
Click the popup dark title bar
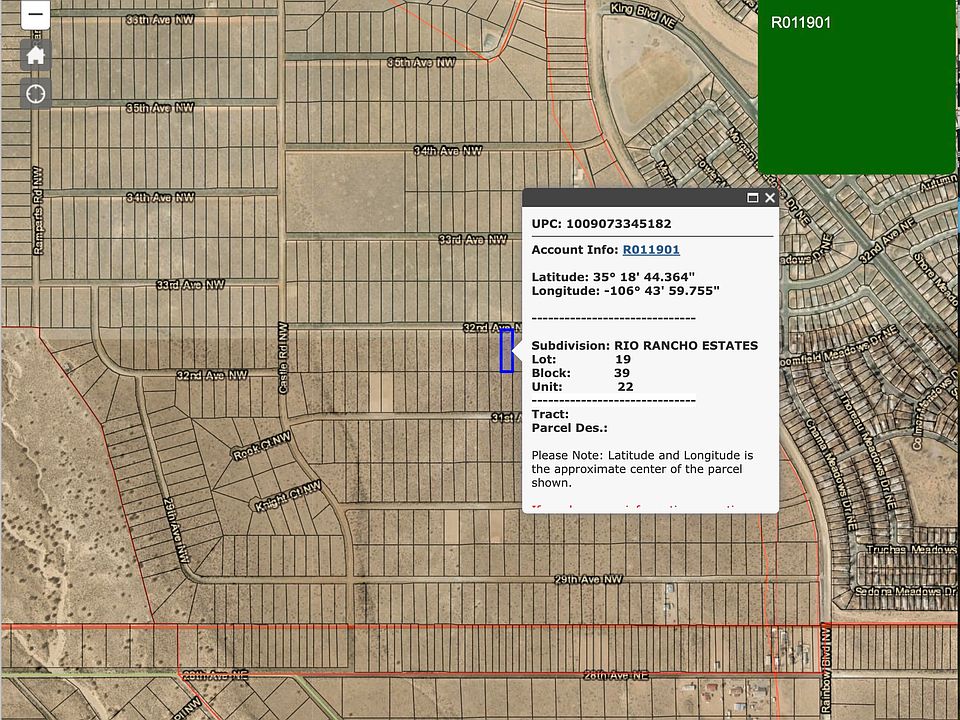point(630,198)
